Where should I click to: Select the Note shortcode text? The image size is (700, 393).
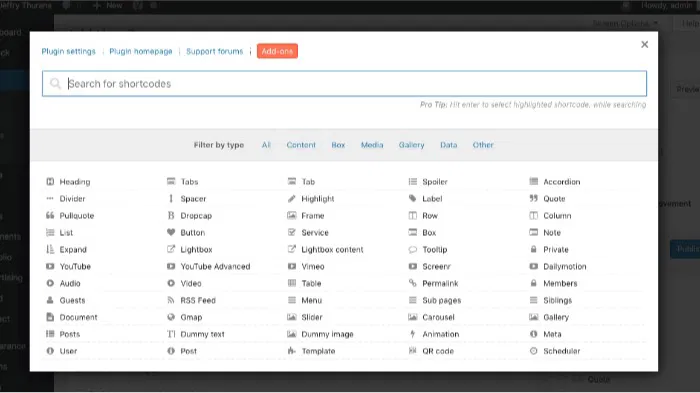552,232
